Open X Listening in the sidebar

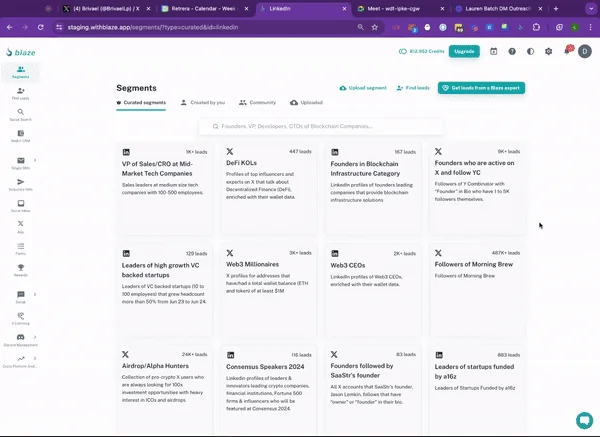(x=21, y=318)
